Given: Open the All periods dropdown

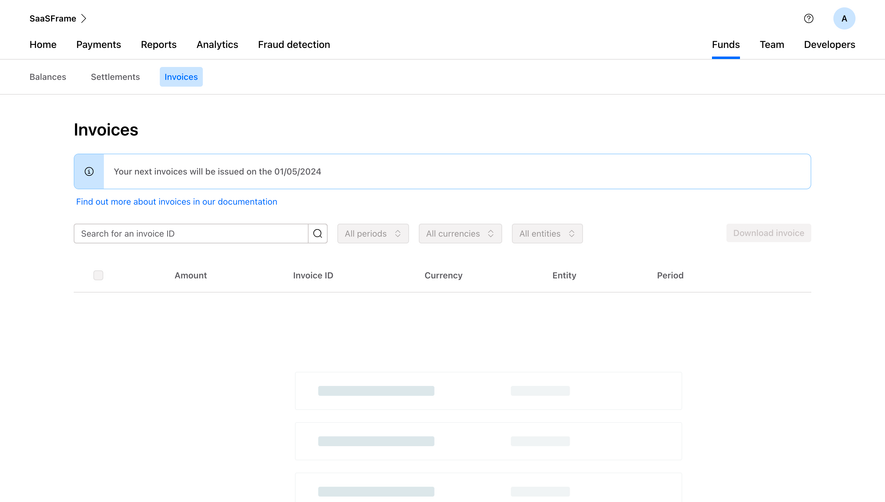Looking at the screenshot, I should click(x=373, y=233).
